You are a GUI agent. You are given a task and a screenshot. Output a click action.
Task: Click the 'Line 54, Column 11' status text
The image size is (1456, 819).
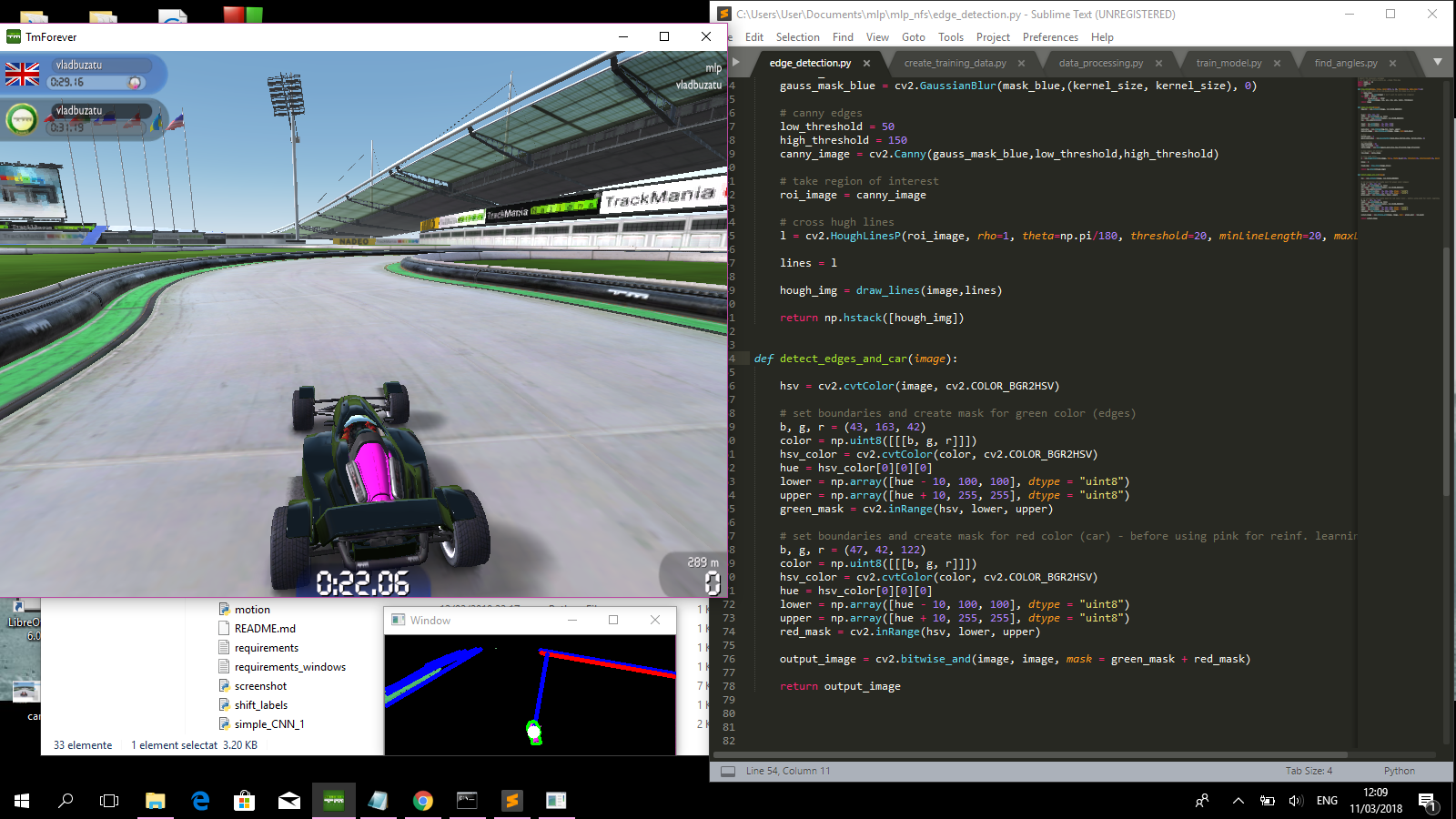click(788, 771)
